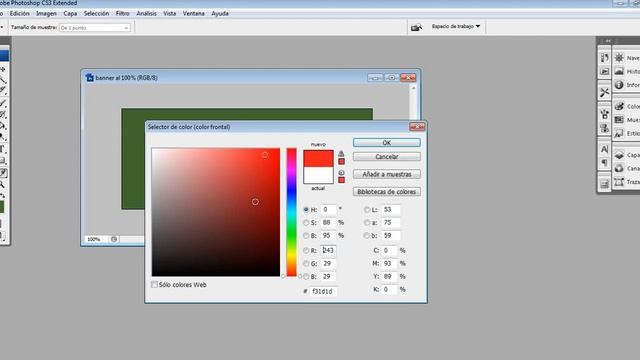
Task: Open the Espacio de trabajo dropdown
Action: click(456, 27)
